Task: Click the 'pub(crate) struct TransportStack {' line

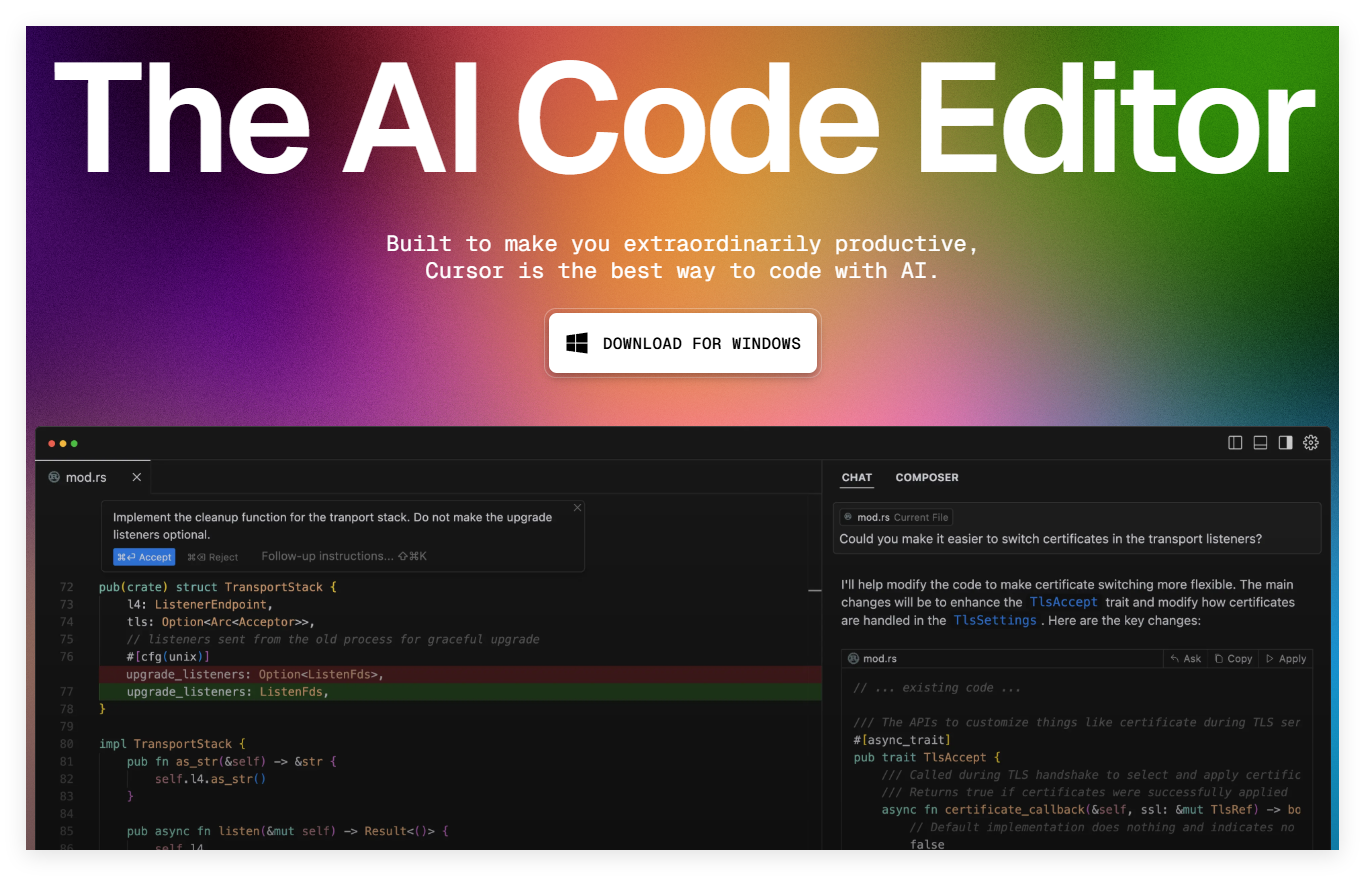Action: [218, 587]
